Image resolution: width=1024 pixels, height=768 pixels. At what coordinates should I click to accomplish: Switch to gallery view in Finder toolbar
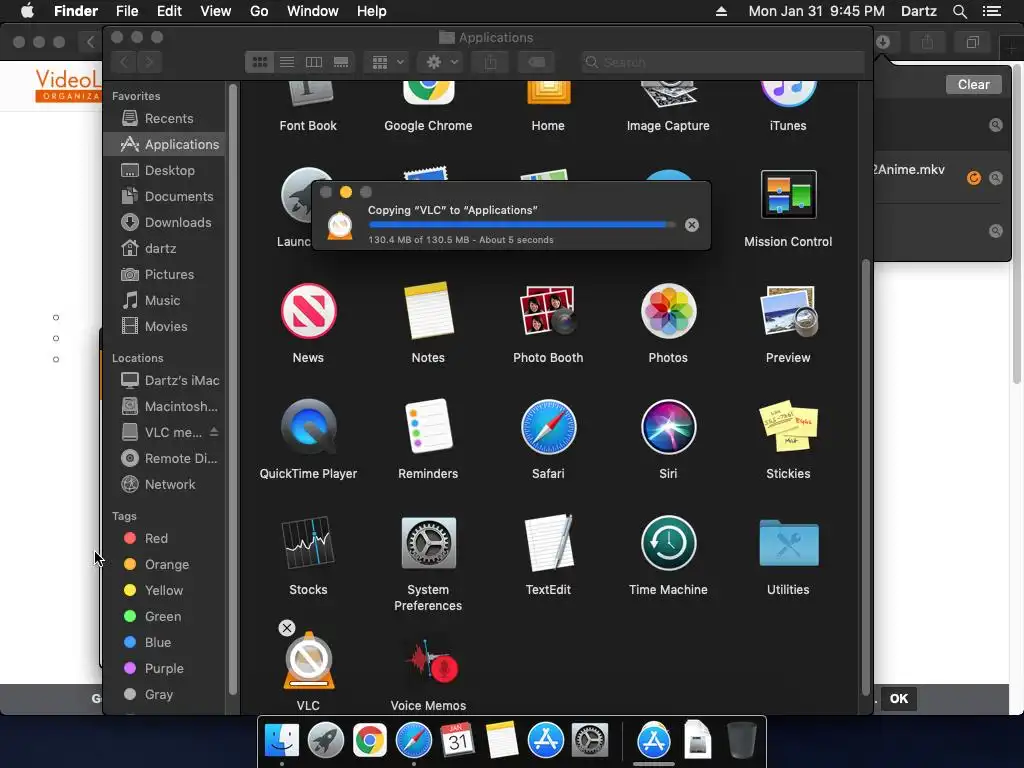point(341,62)
